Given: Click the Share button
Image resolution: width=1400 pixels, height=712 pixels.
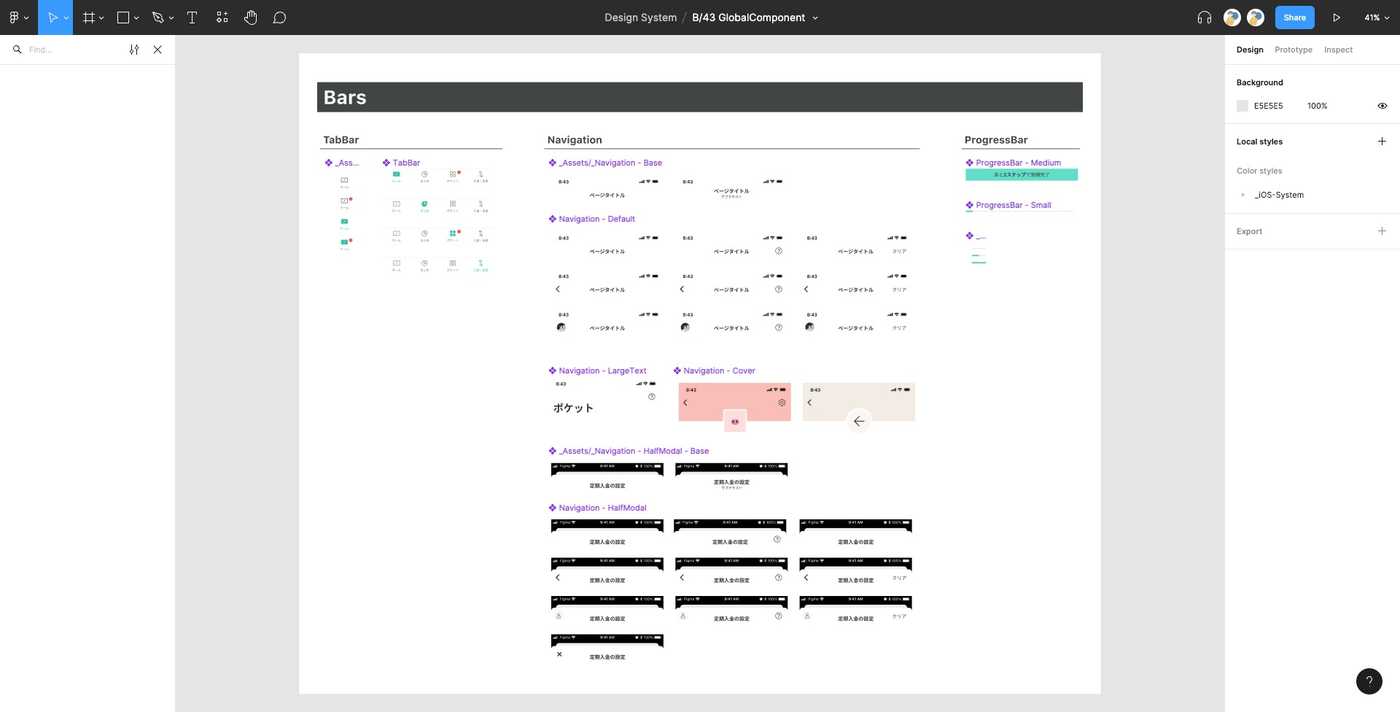Looking at the screenshot, I should point(1294,17).
